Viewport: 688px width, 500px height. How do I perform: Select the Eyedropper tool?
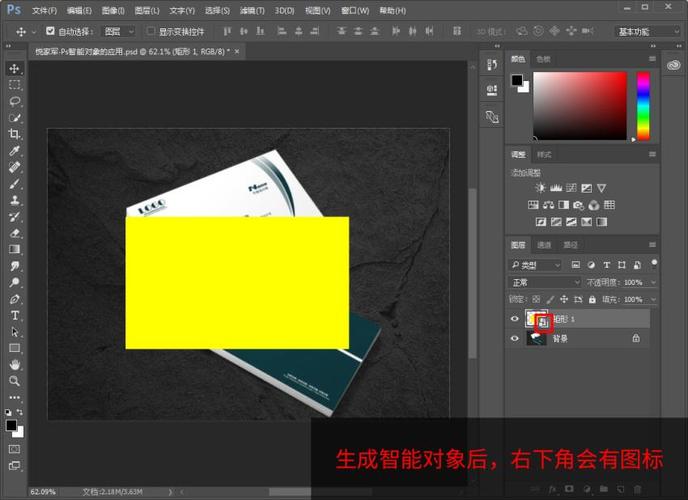(x=14, y=151)
